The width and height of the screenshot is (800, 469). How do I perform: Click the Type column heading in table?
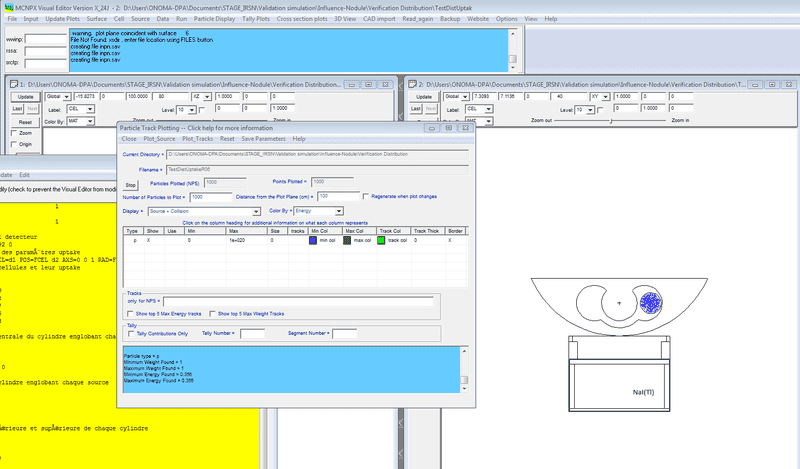click(x=134, y=231)
